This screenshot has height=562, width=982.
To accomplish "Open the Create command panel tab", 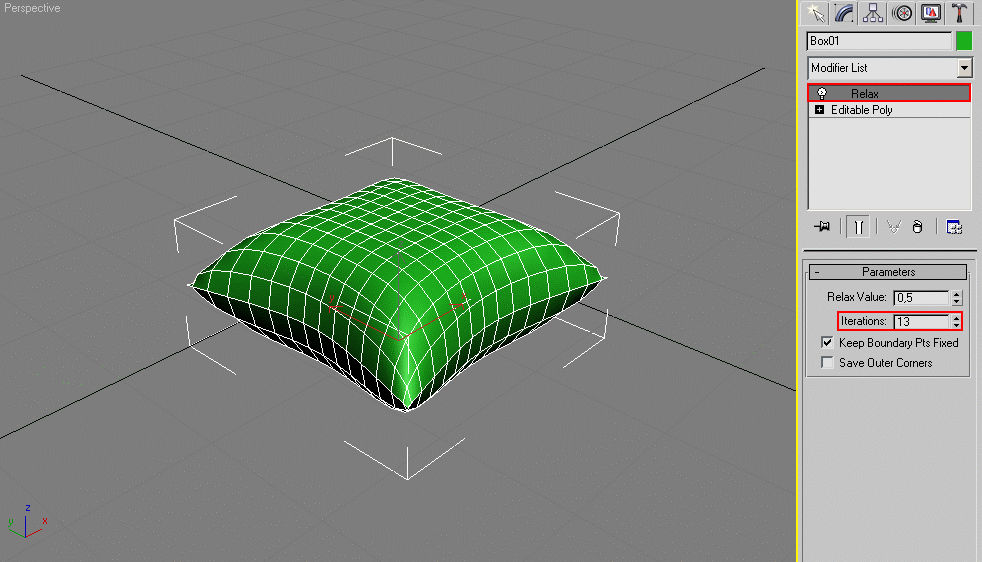I will 815,13.
